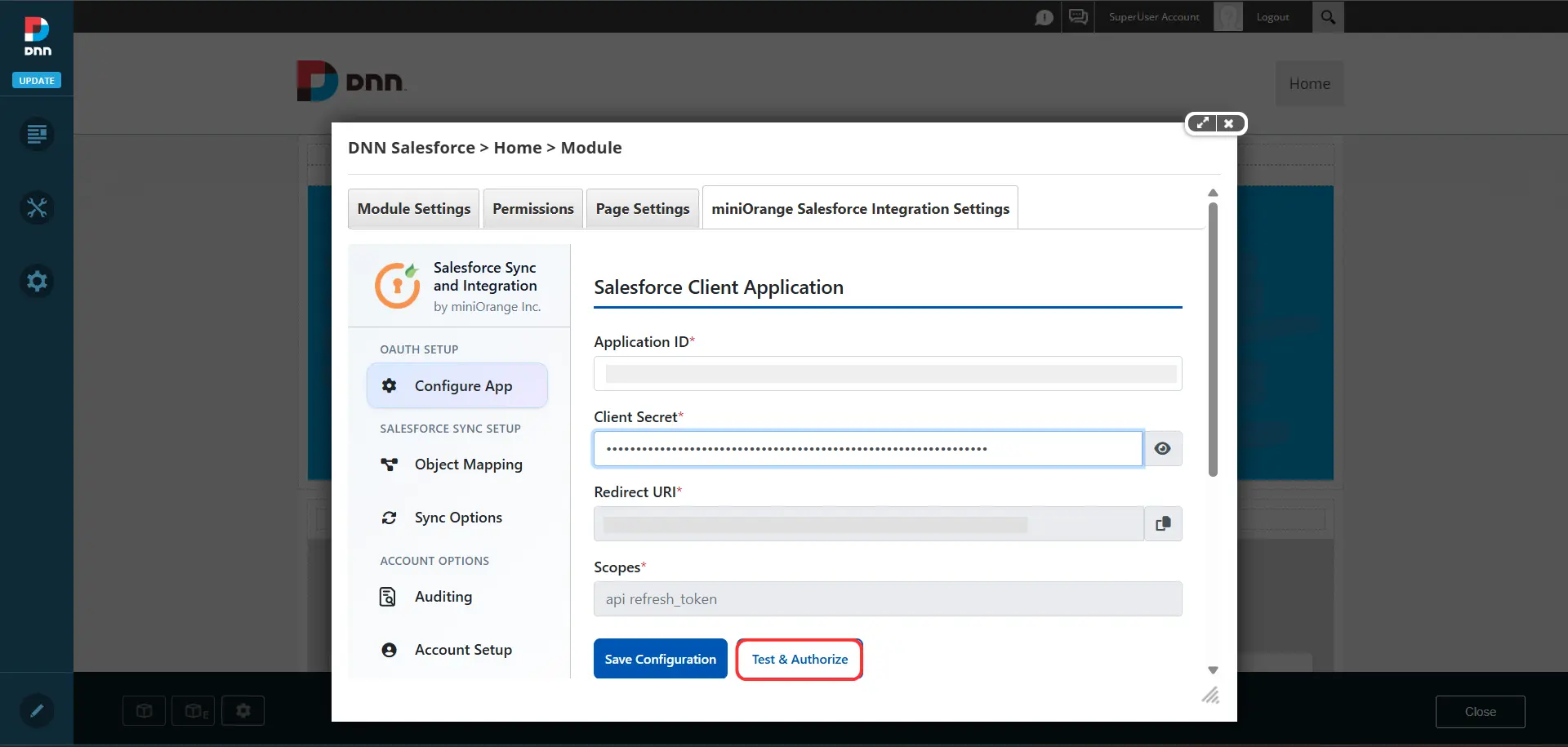Click Save Configuration button
This screenshot has height=747, width=1568.
[x=660, y=659]
